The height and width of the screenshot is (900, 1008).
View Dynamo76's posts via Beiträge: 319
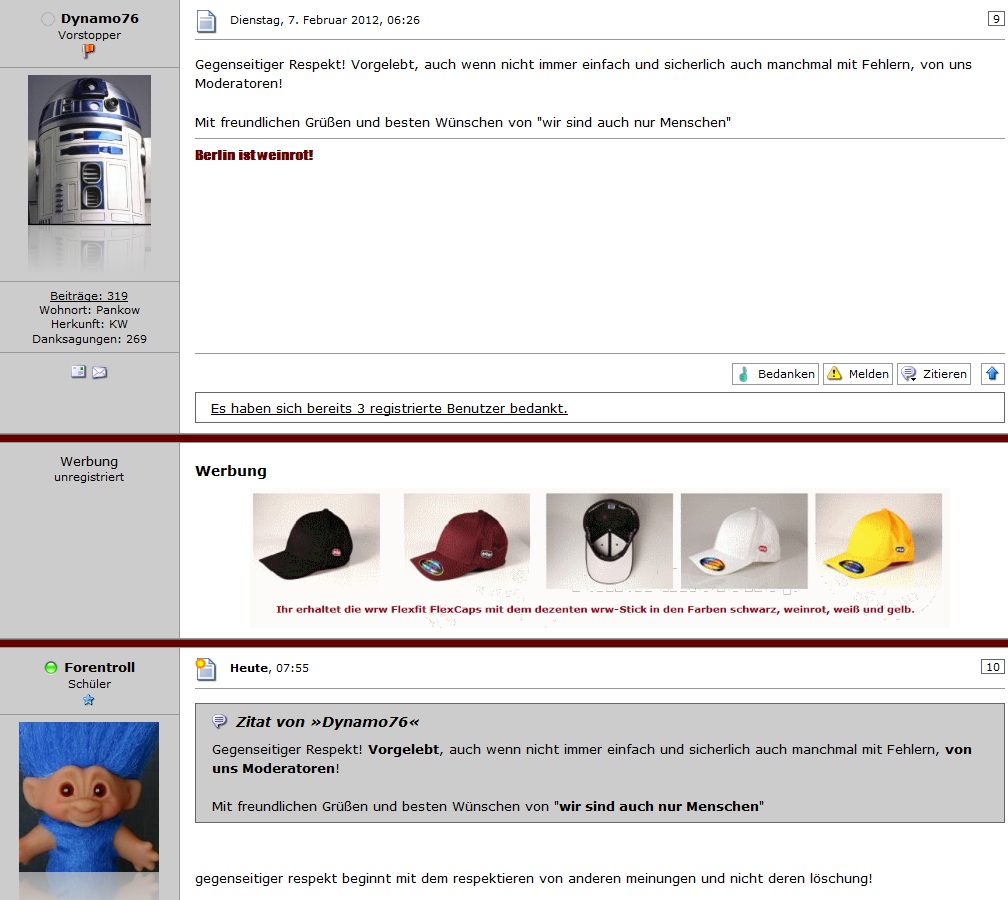click(89, 296)
